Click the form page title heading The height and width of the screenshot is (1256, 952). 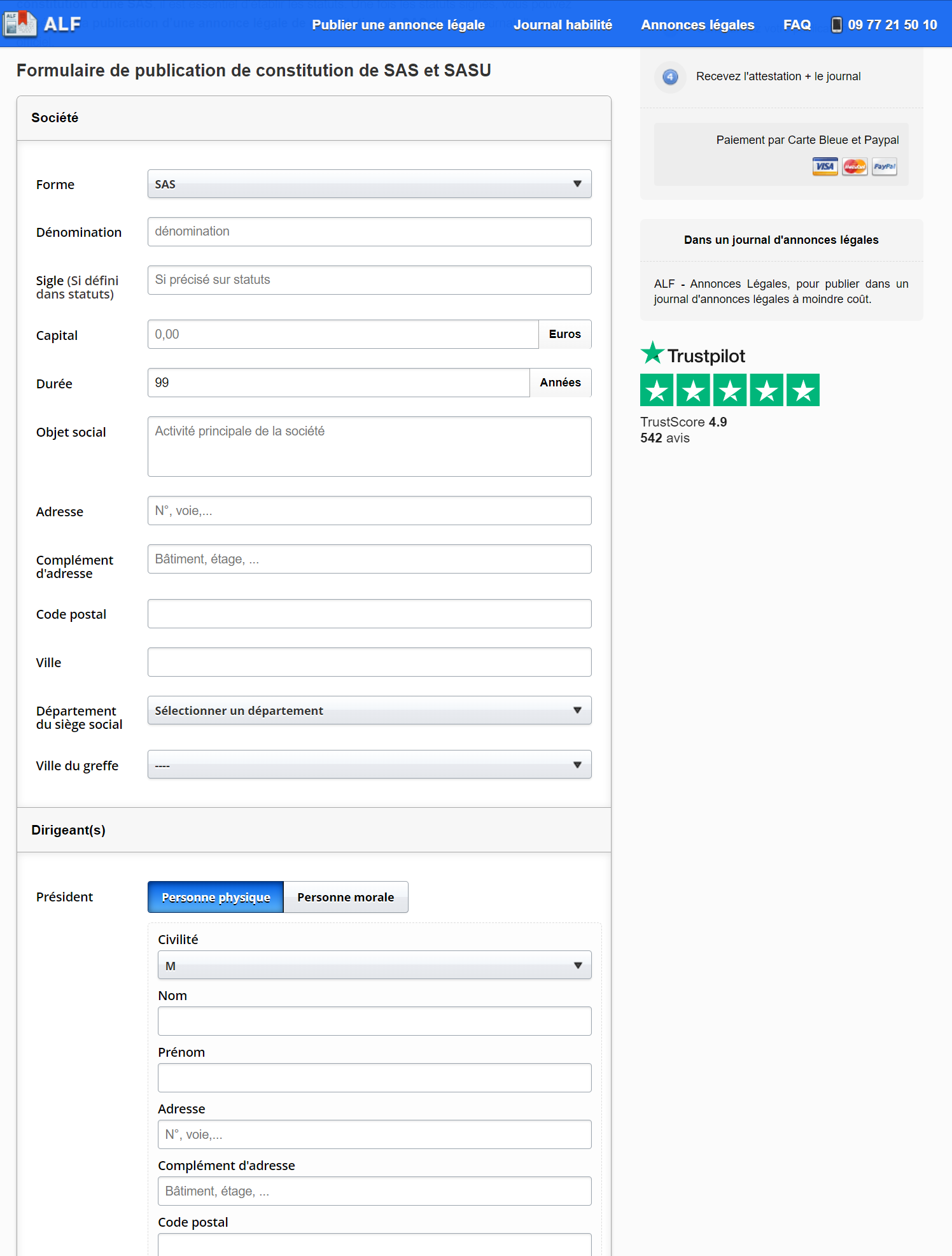coord(254,70)
